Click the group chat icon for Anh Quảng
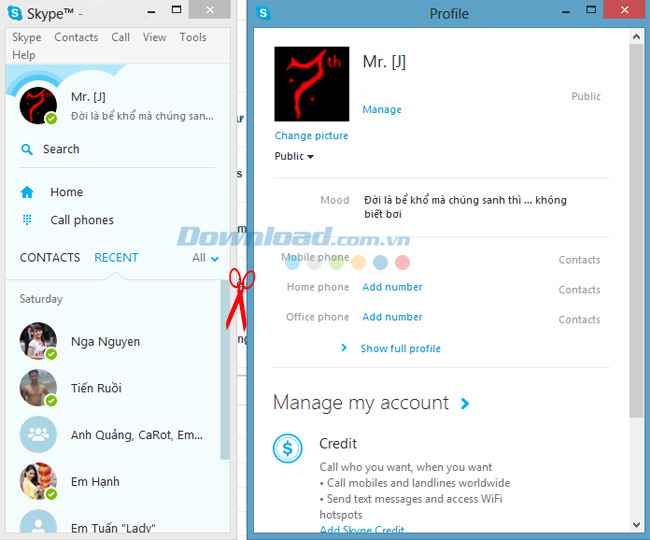The image size is (650, 540). [x=38, y=434]
